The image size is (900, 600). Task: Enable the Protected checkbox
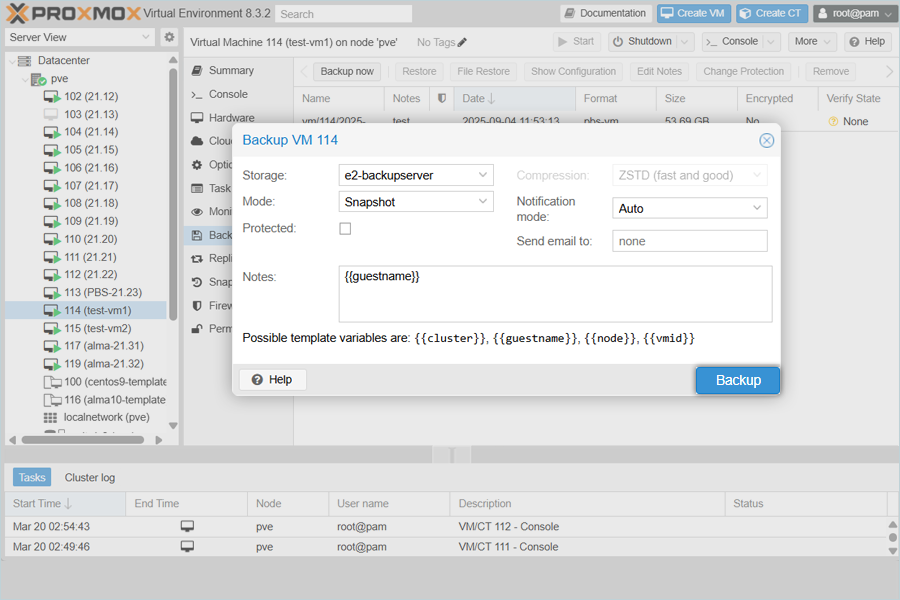[x=345, y=229]
